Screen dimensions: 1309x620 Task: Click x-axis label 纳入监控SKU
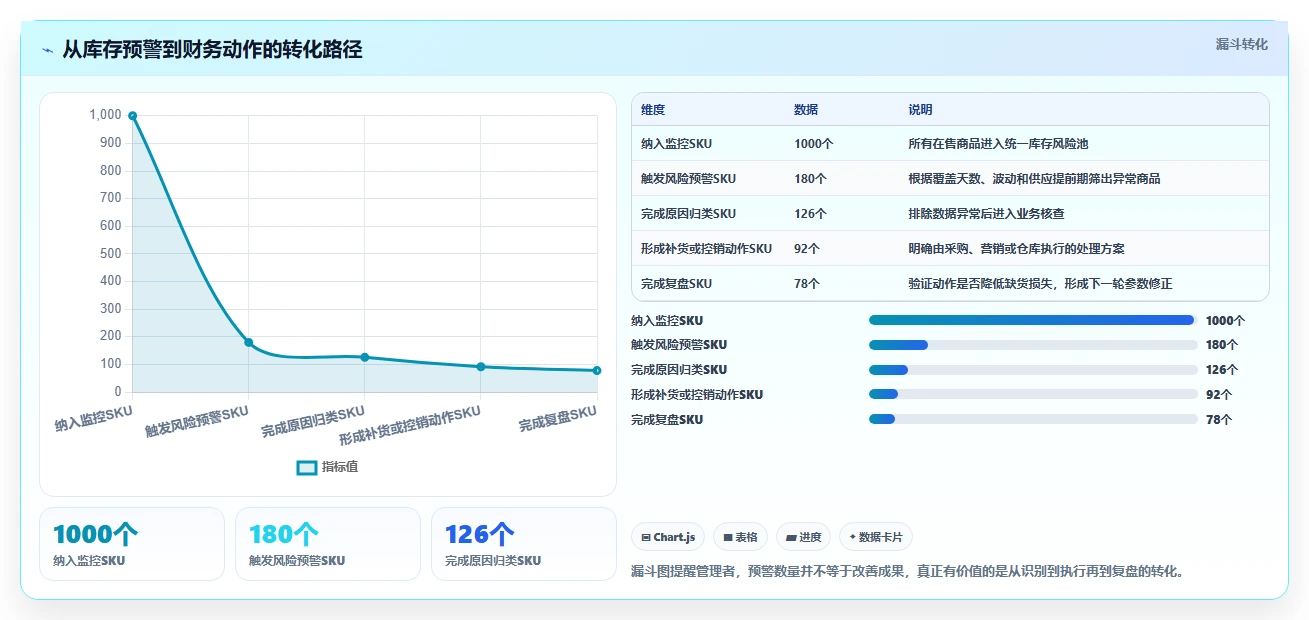click(x=93, y=418)
